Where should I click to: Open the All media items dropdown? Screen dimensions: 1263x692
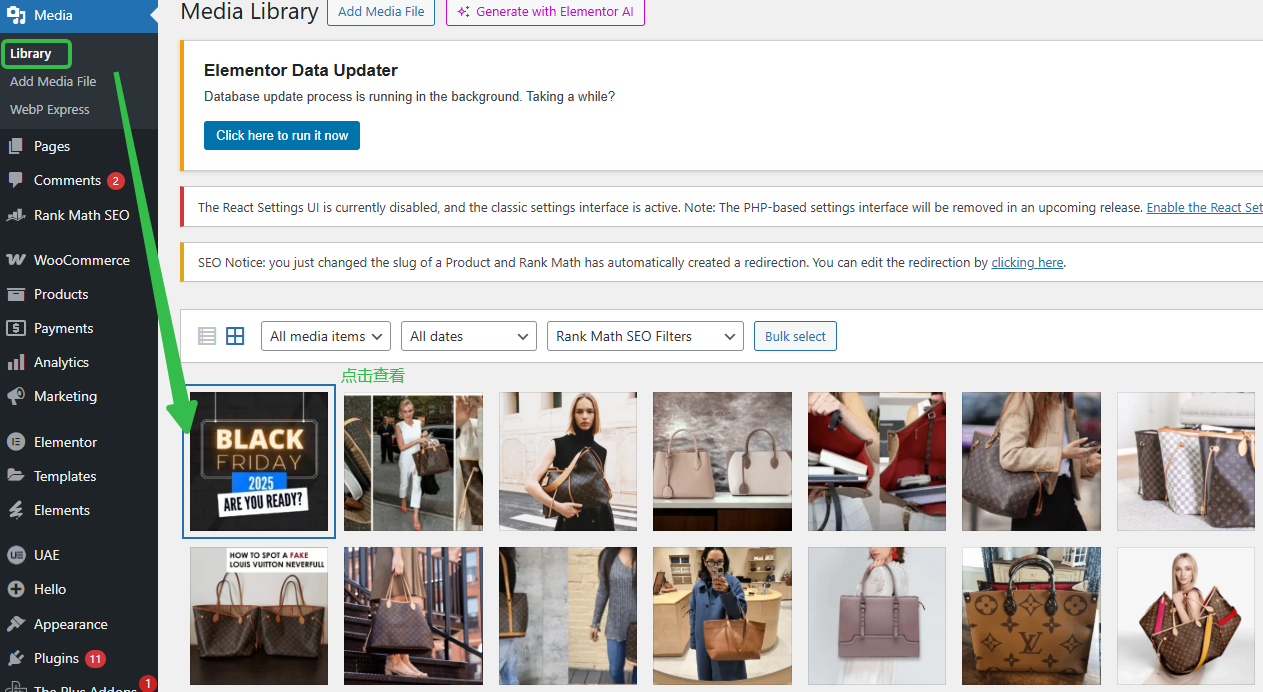coord(326,336)
